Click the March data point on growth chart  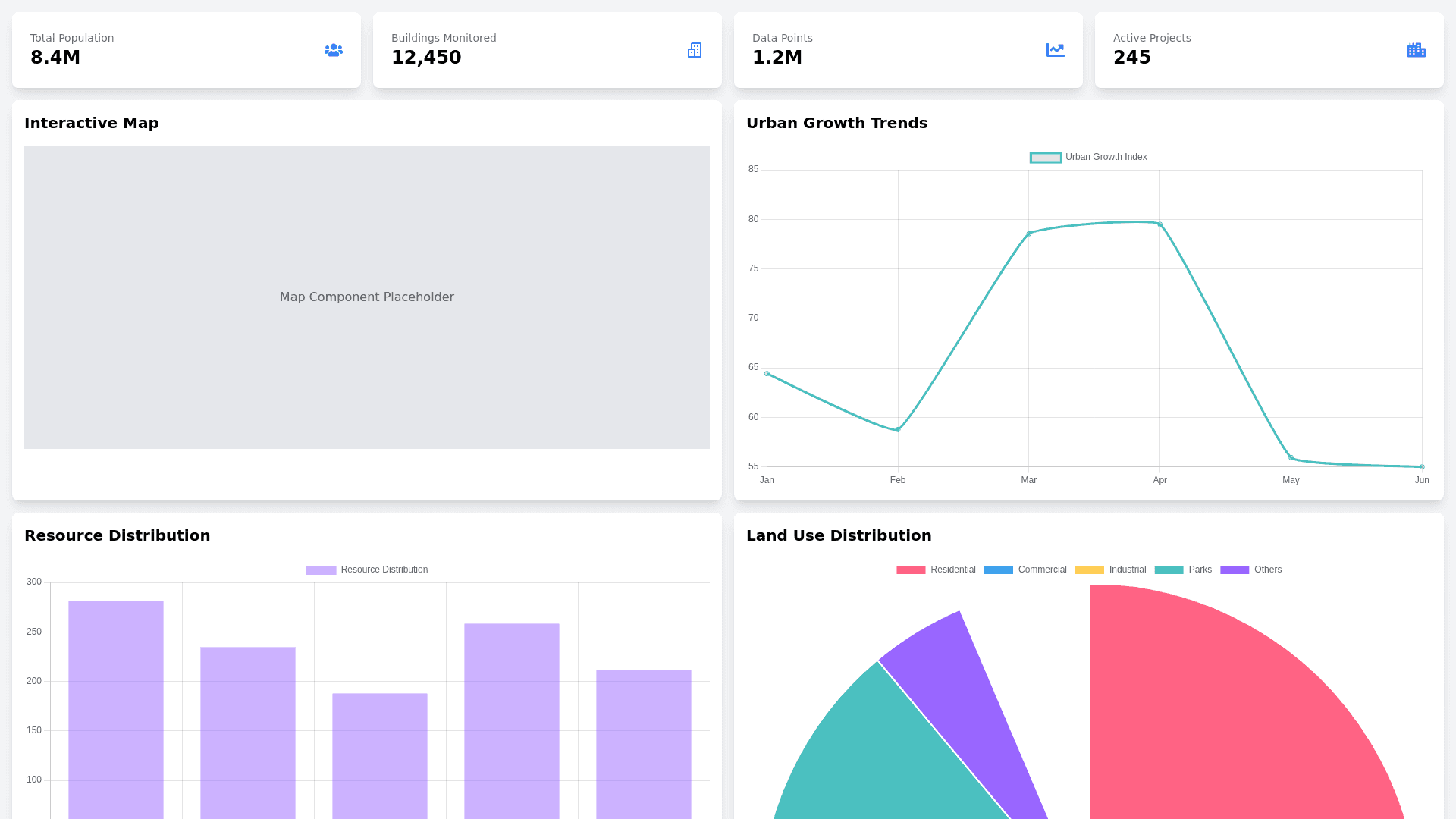tap(1029, 234)
